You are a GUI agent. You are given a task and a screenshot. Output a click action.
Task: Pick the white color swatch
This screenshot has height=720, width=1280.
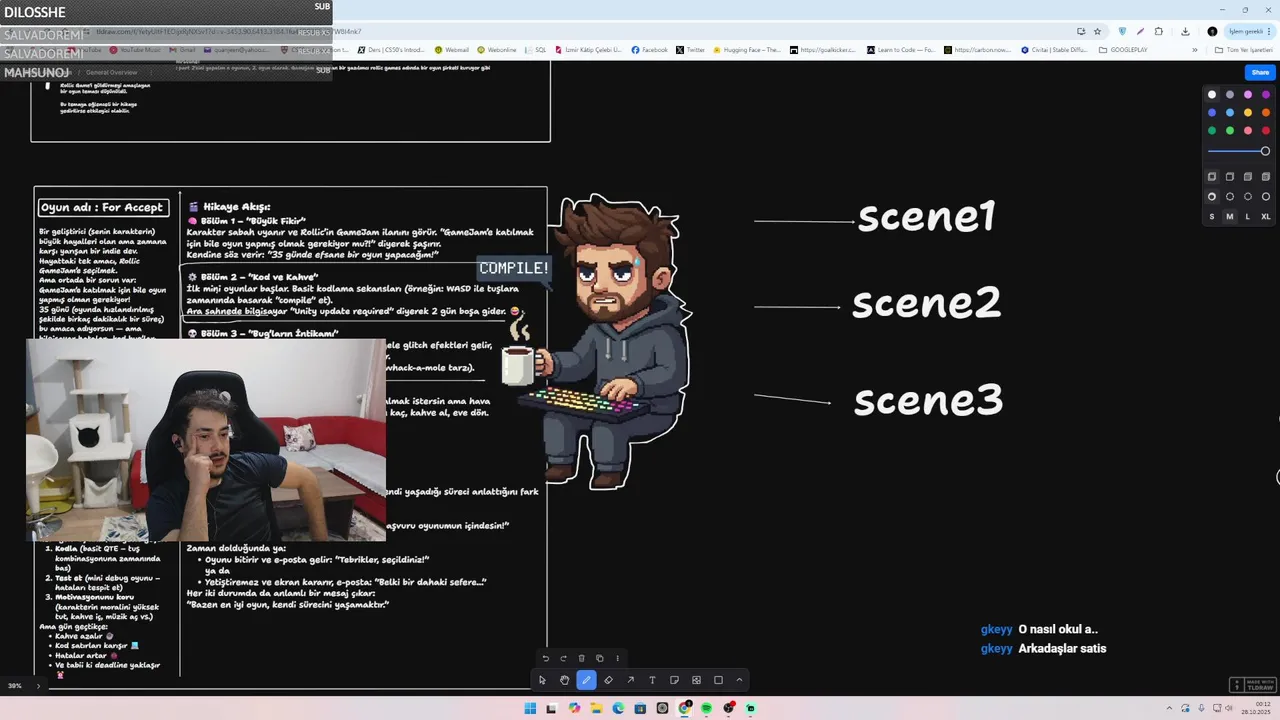pos(1212,95)
